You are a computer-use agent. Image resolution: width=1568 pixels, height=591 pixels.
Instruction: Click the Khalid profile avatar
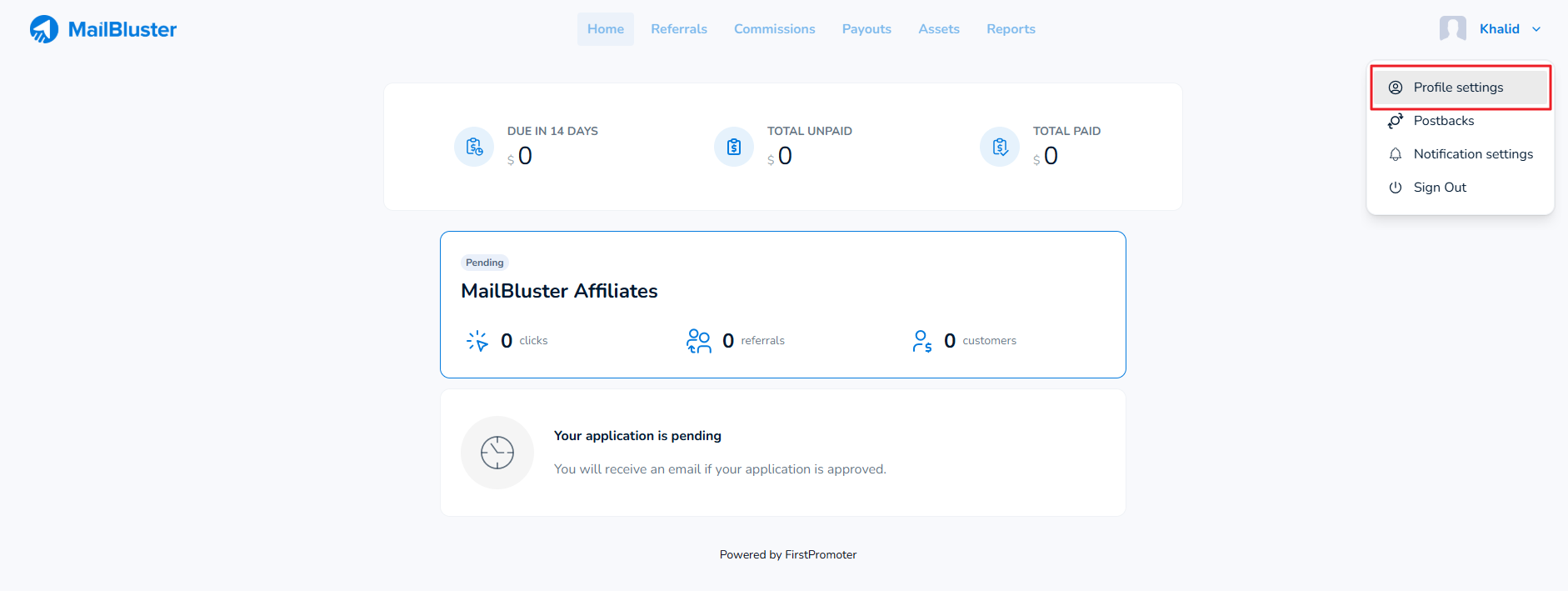(1452, 29)
